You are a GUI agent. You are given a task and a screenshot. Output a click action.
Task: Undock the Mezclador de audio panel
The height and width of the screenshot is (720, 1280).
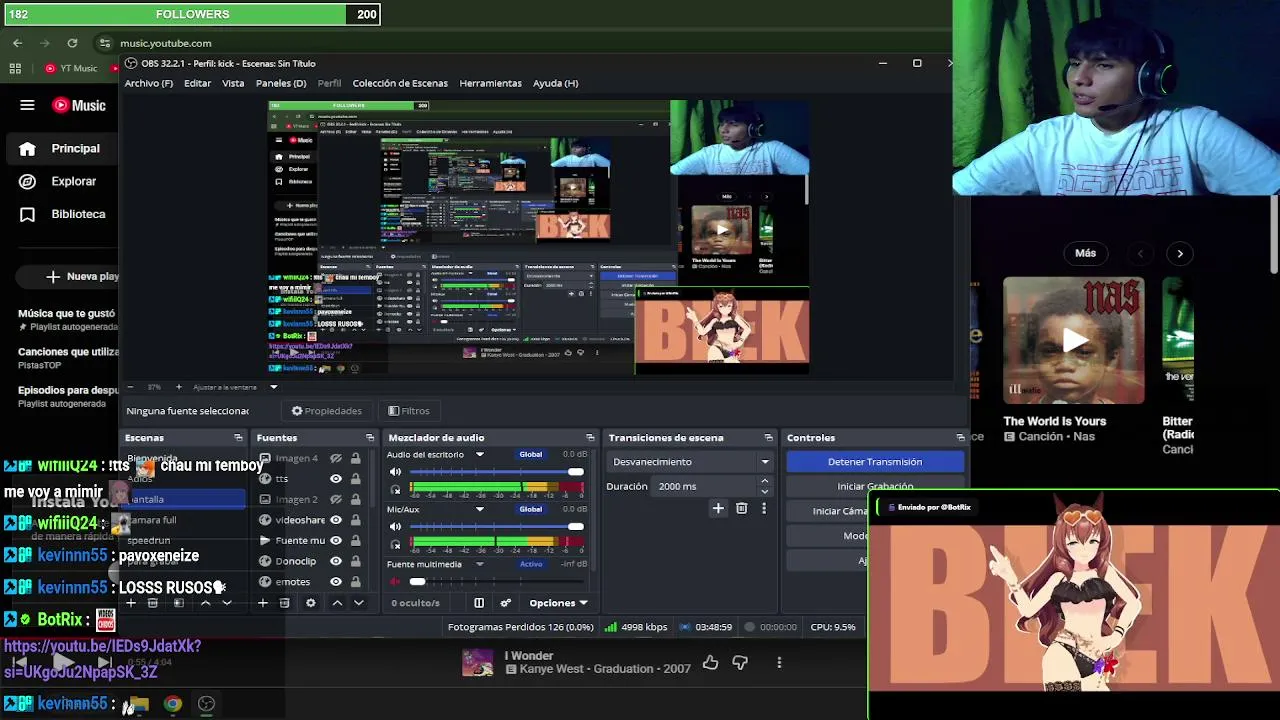coord(589,438)
